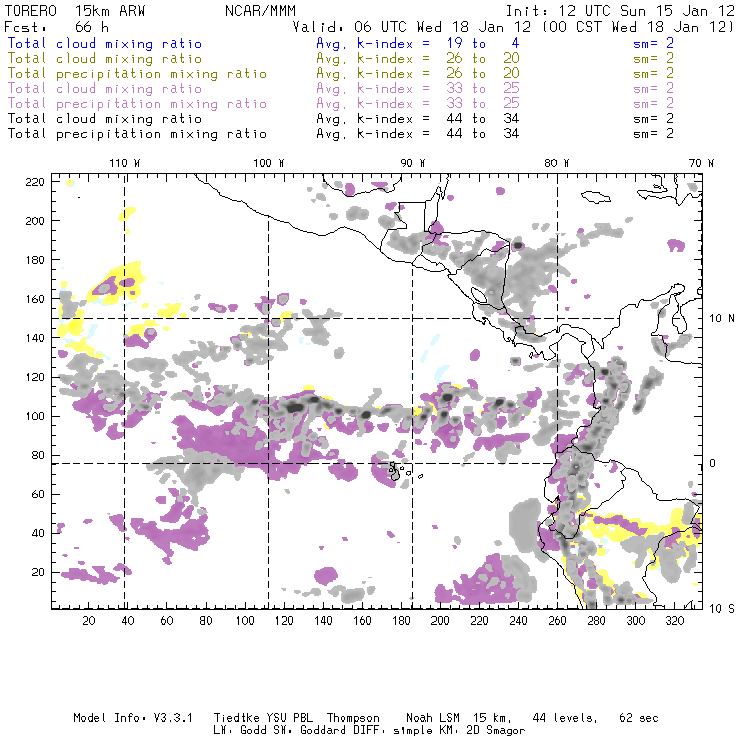Select the 'Tiedtke' footer word
This screenshot has width=740, height=740.
click(x=236, y=718)
